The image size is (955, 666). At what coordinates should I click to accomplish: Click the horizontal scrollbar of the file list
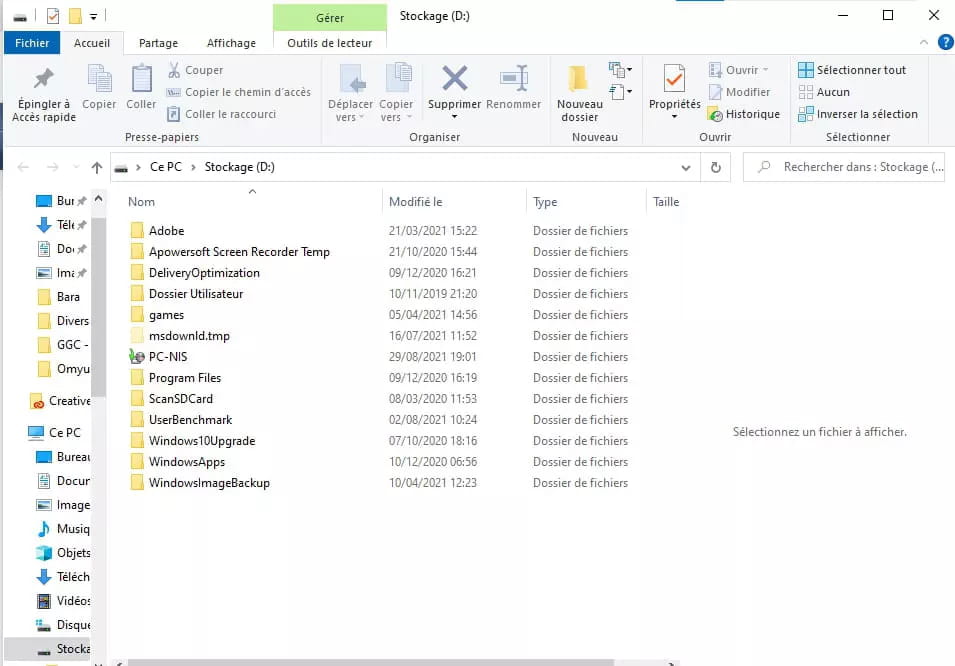click(x=370, y=662)
